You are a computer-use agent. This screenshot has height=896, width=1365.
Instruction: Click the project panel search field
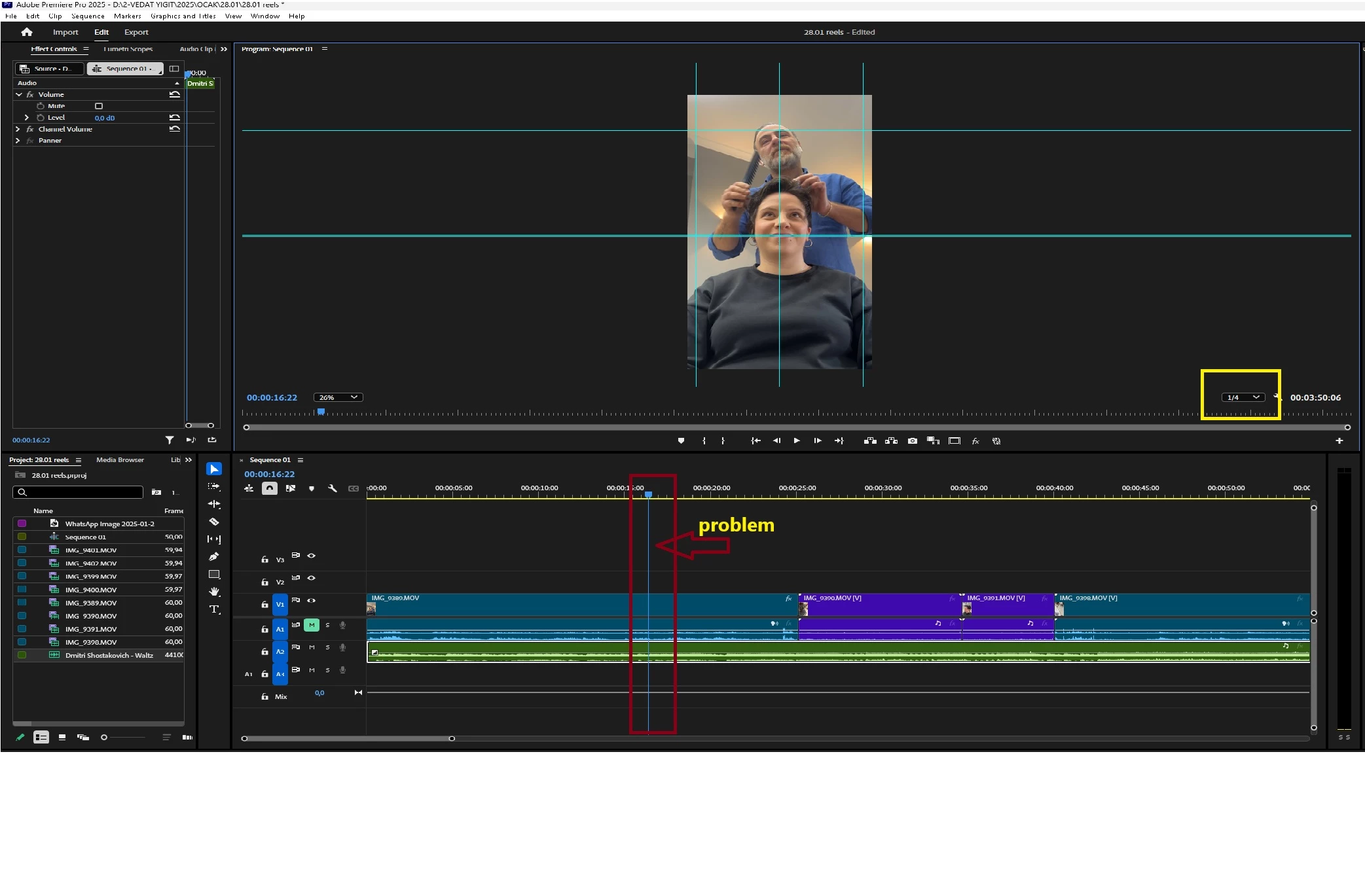pyautogui.click(x=80, y=492)
